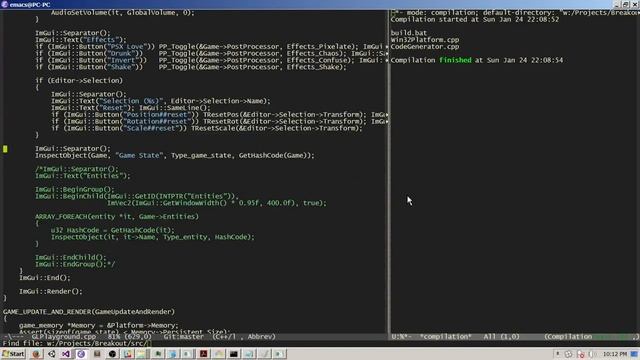Click the yellow cursor marker in the left fringe
The image size is (640, 360).
5,149
